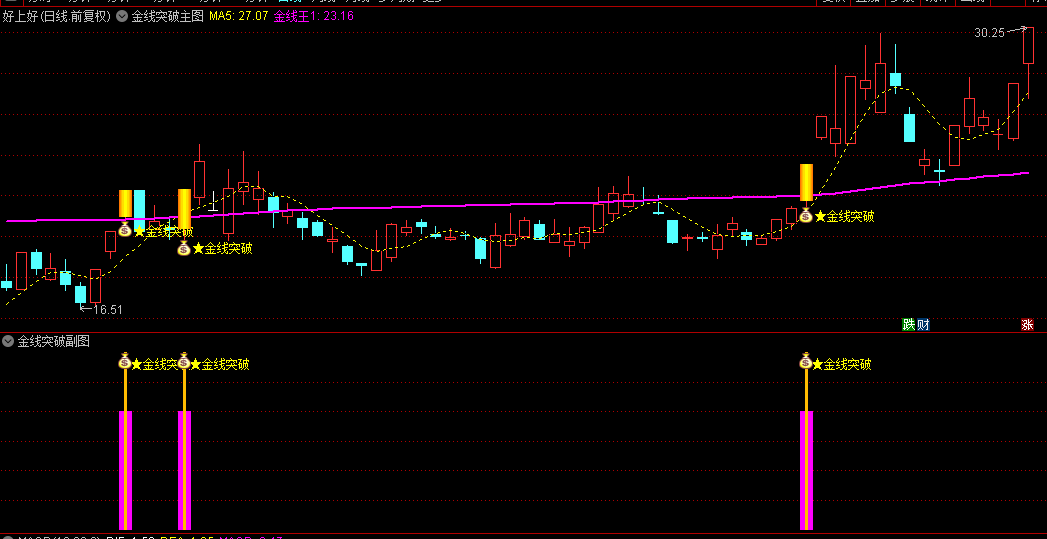This screenshot has width=1047, height=539.
Task: Click leftmost money bag icon in sub-chart
Action: pos(125,361)
